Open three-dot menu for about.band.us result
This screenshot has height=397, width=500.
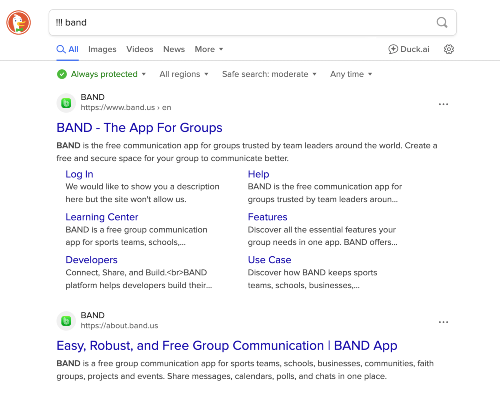pos(443,322)
